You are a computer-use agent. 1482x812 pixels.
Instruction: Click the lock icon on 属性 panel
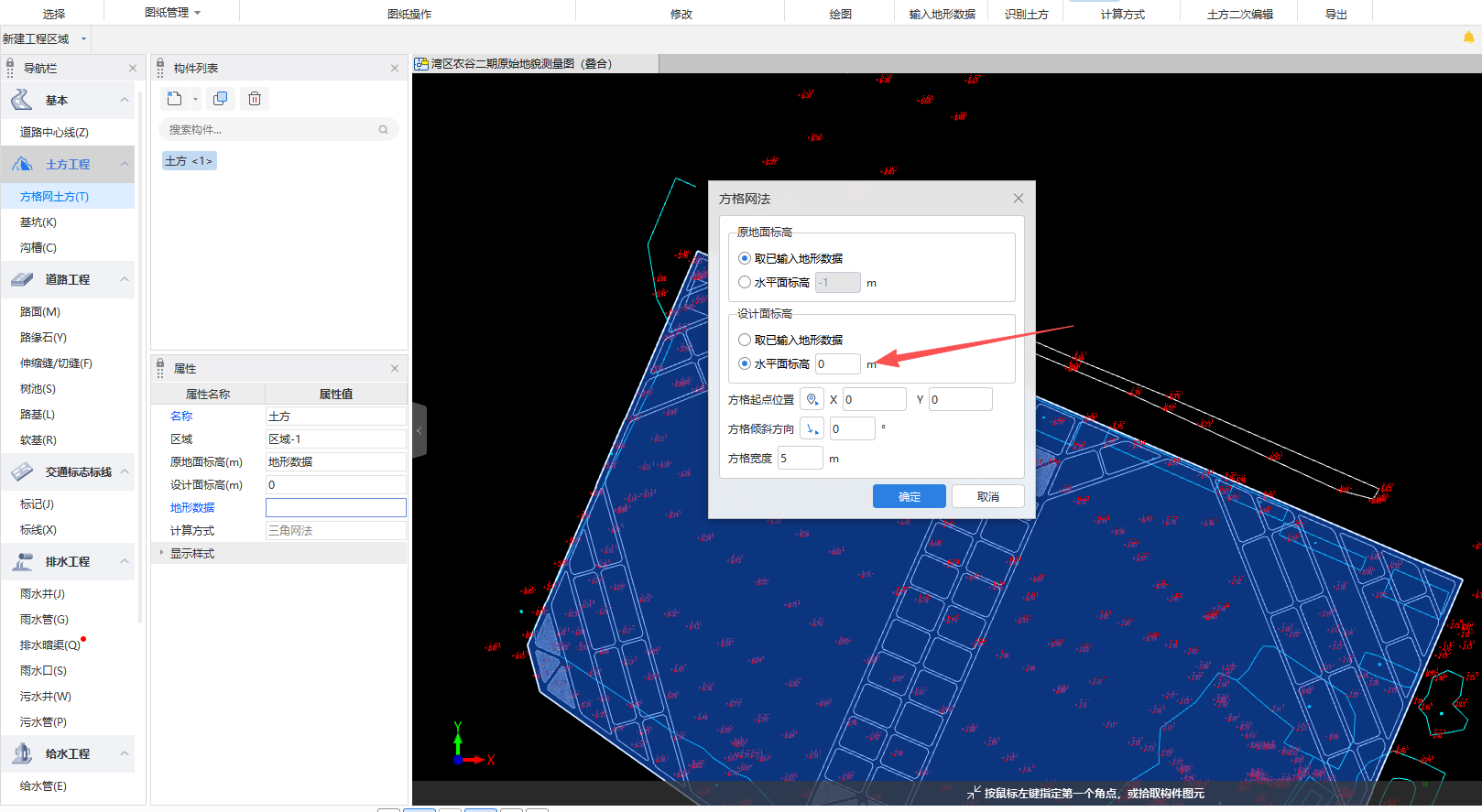160,368
